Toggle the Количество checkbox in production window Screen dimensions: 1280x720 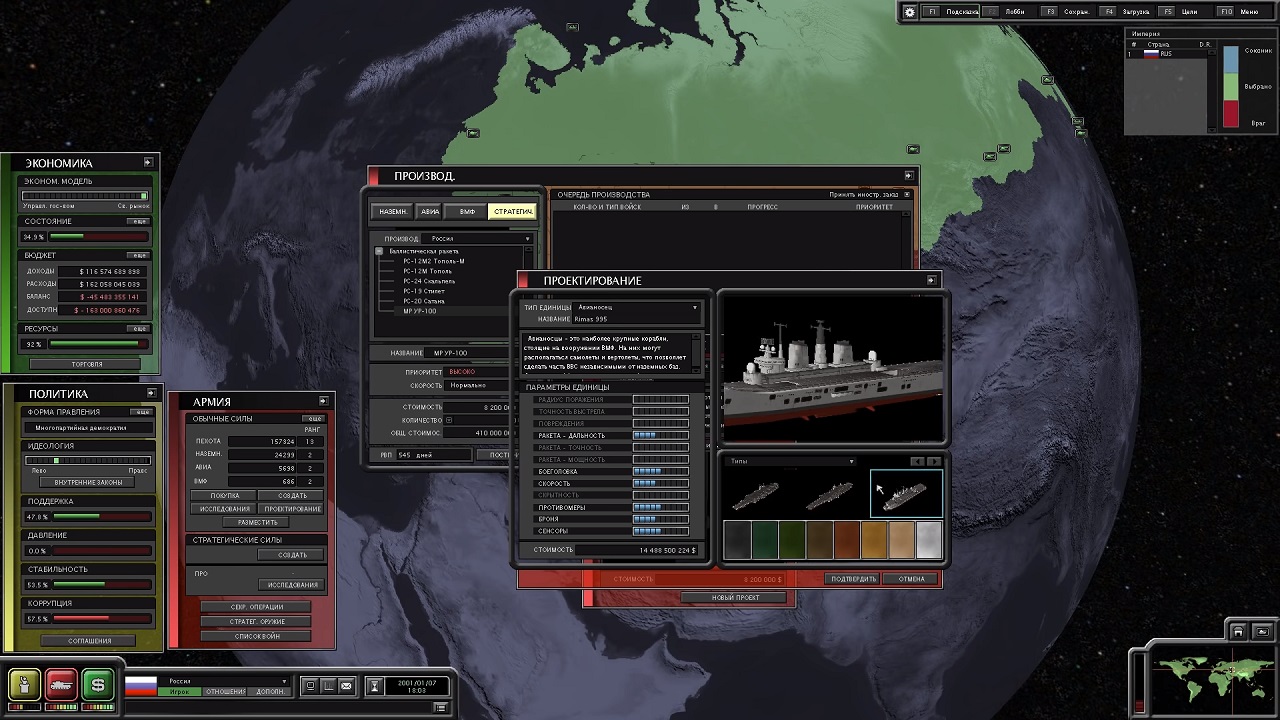pos(449,420)
